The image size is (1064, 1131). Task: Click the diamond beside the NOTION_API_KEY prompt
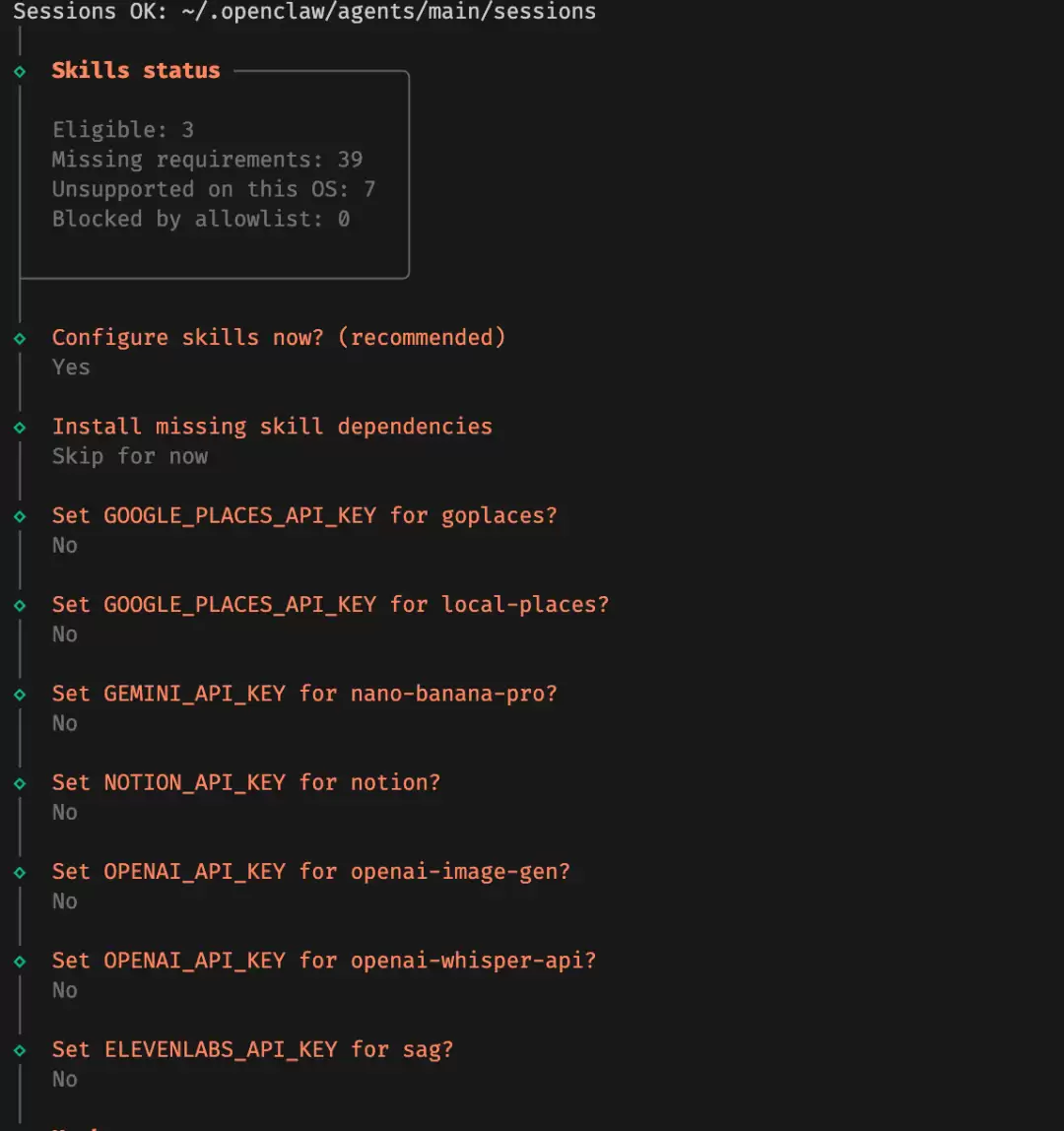click(x=20, y=783)
